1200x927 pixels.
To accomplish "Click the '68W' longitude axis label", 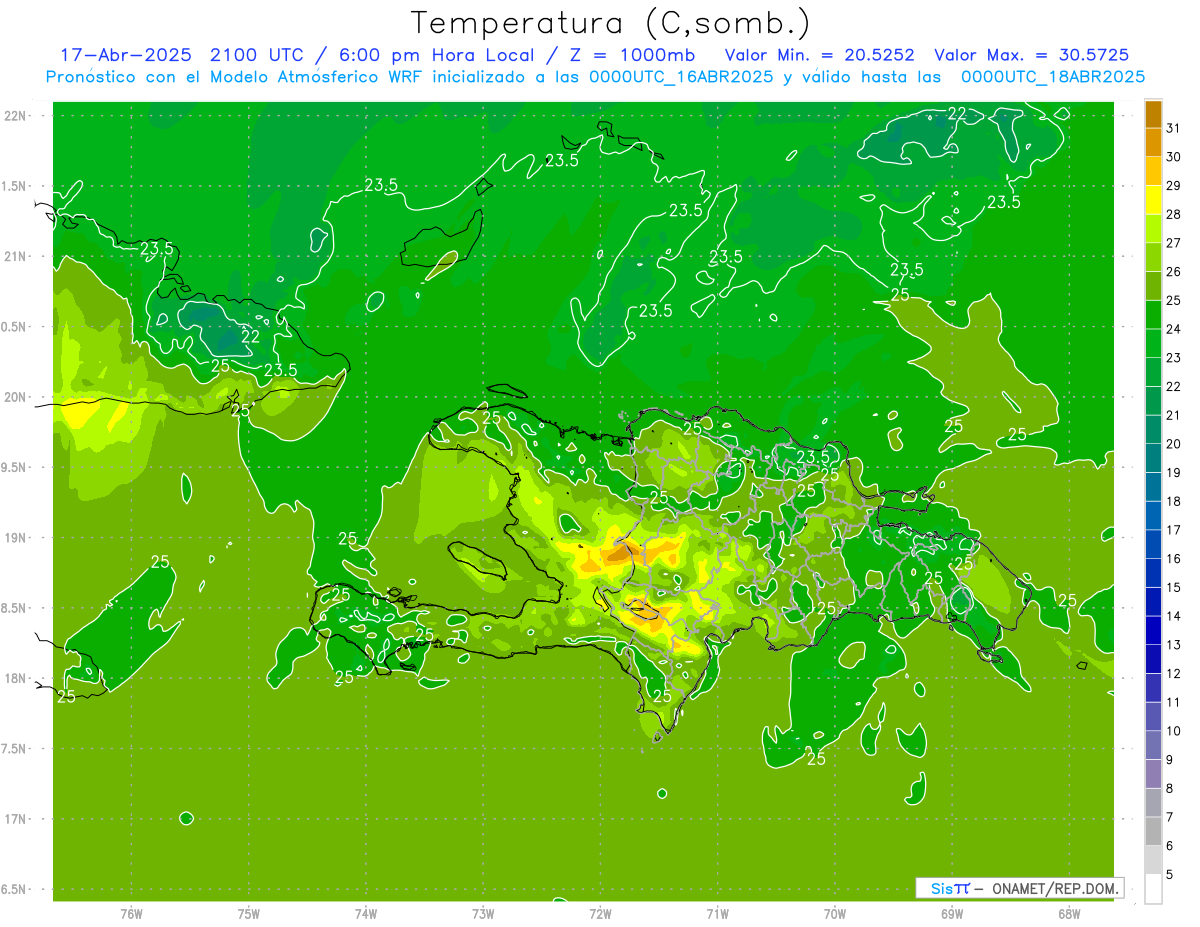I will click(x=1069, y=913).
